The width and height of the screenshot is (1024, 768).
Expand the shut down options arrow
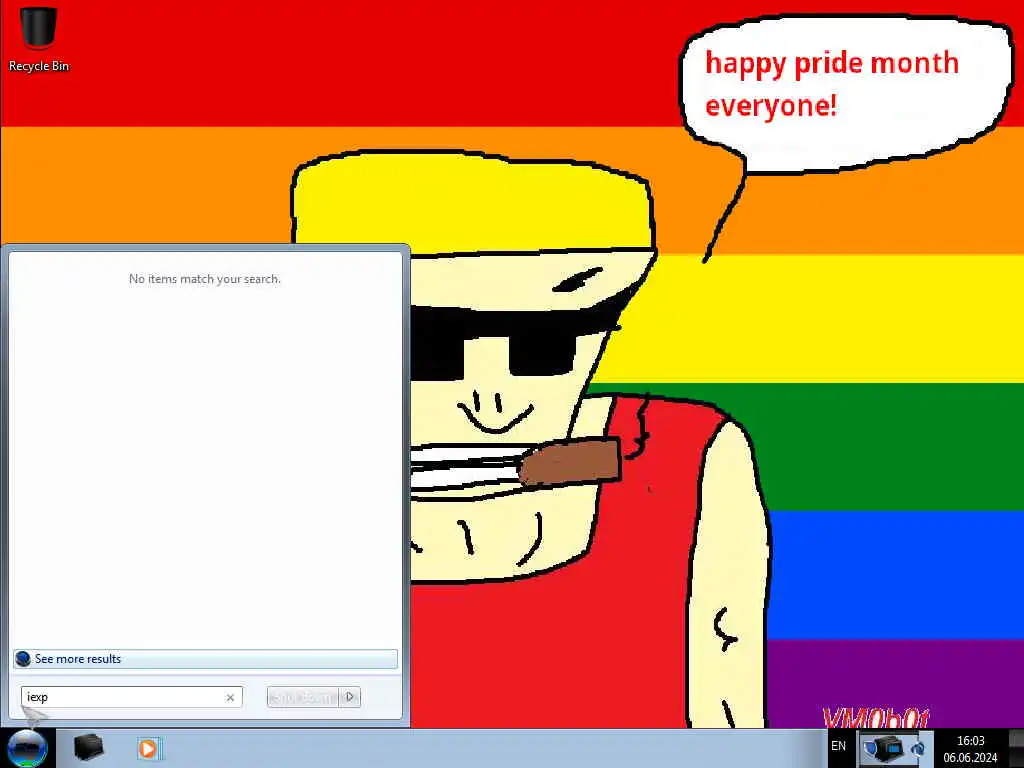pos(350,697)
